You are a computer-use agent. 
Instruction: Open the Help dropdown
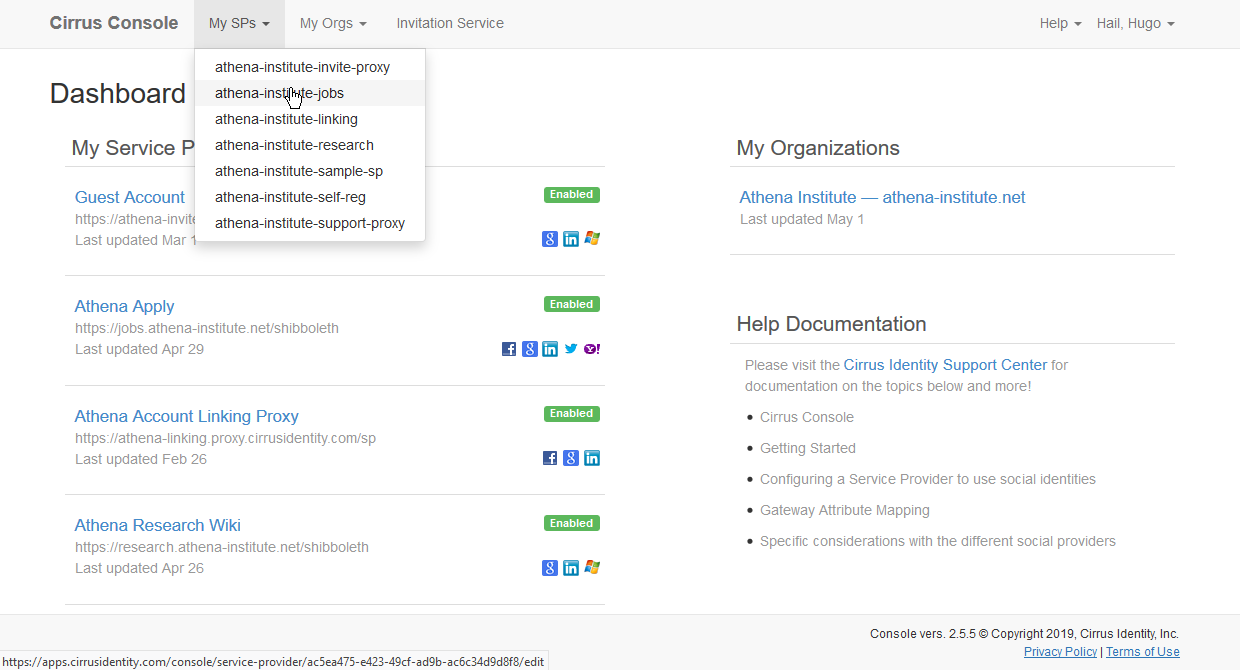[x=1059, y=23]
